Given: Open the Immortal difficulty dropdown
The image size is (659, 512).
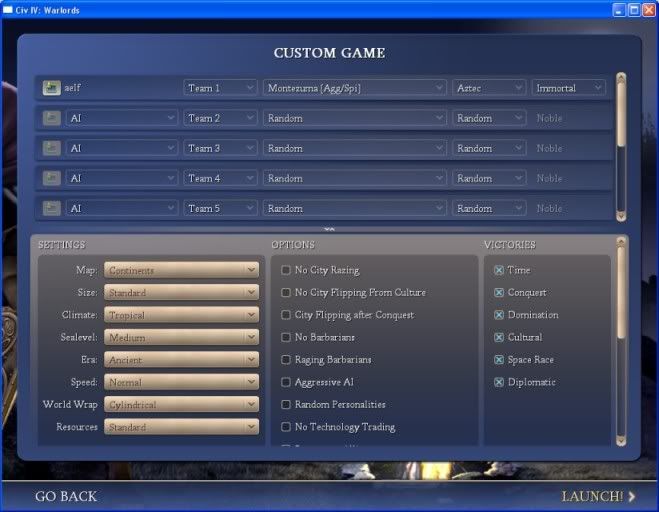Looking at the screenshot, I should [x=569, y=88].
